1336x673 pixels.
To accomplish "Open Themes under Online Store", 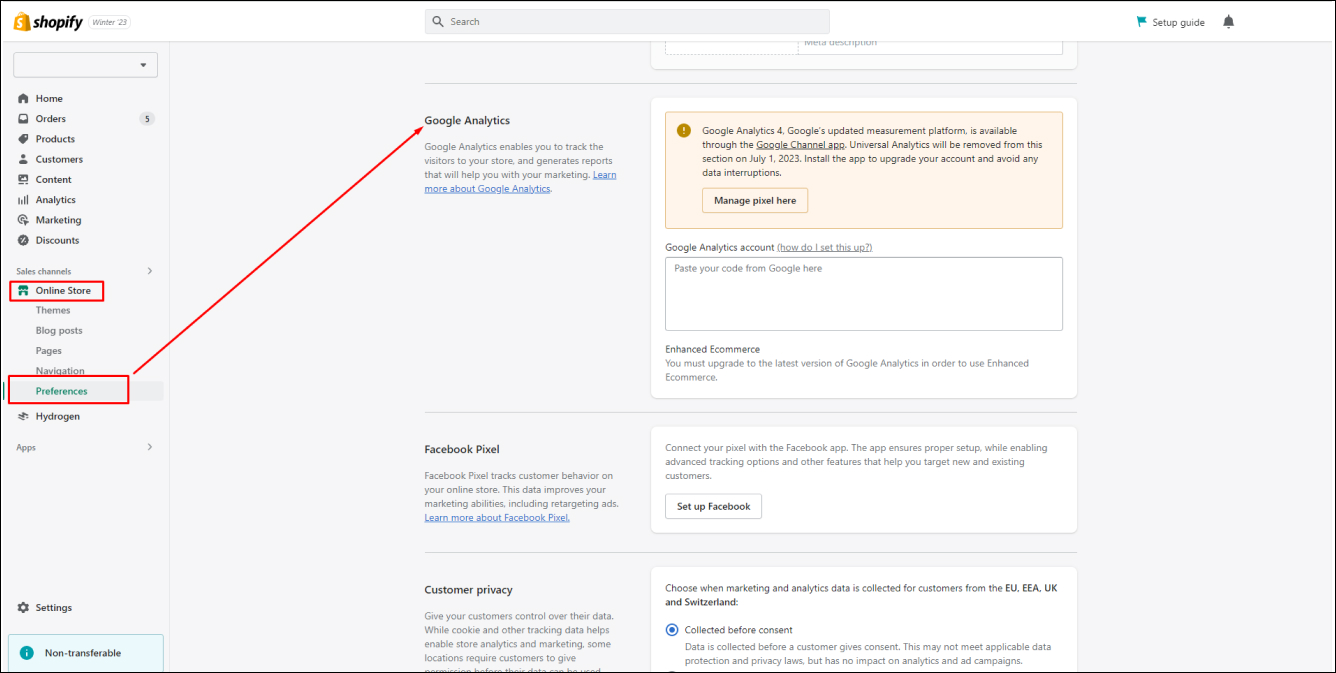I will 53,310.
